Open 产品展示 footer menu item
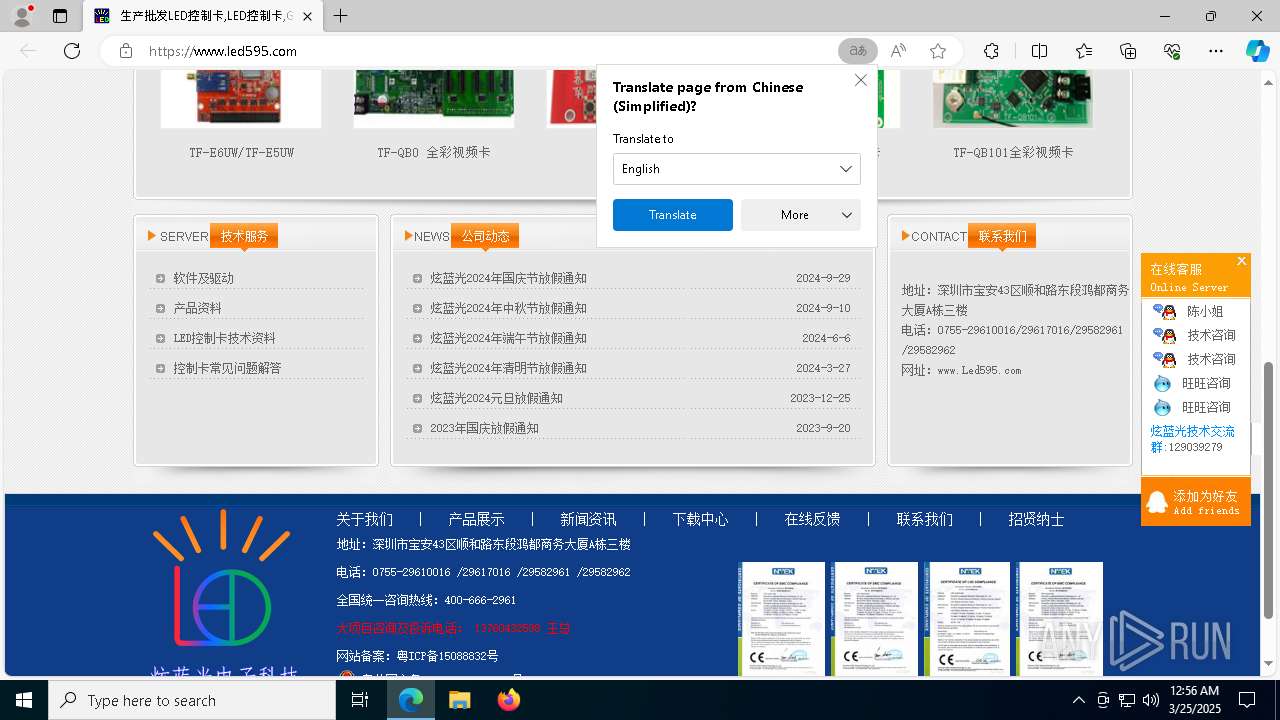The image size is (1280, 720). pos(476,519)
